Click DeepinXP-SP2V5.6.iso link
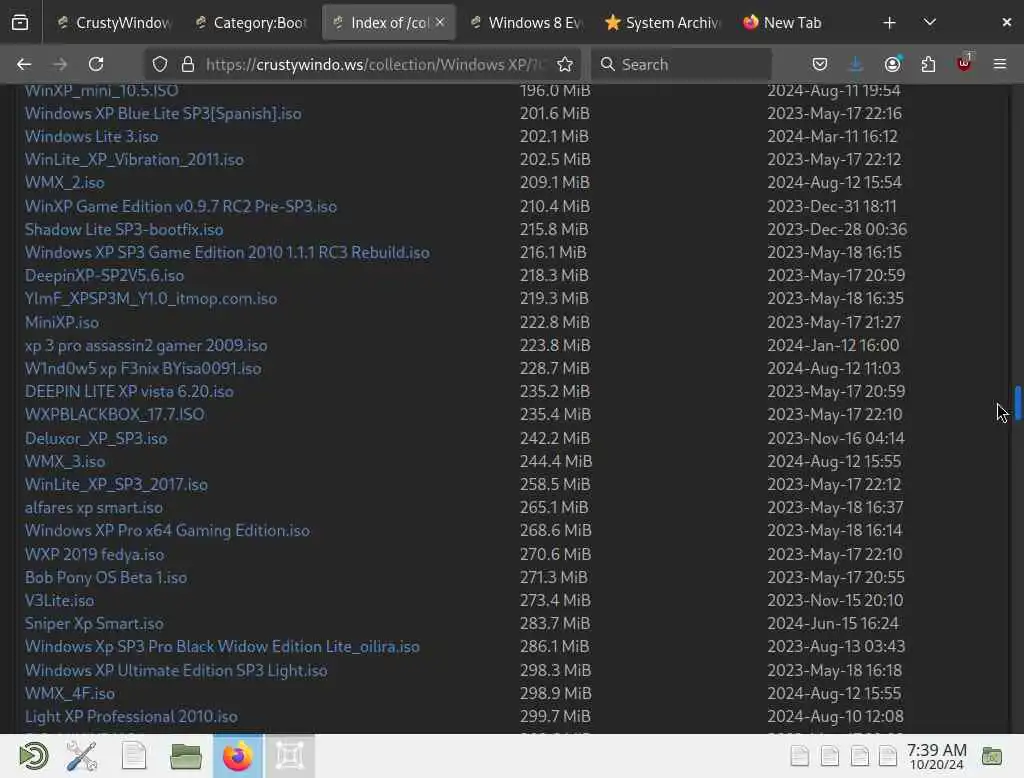Viewport: 1024px width, 778px height. coord(104,276)
